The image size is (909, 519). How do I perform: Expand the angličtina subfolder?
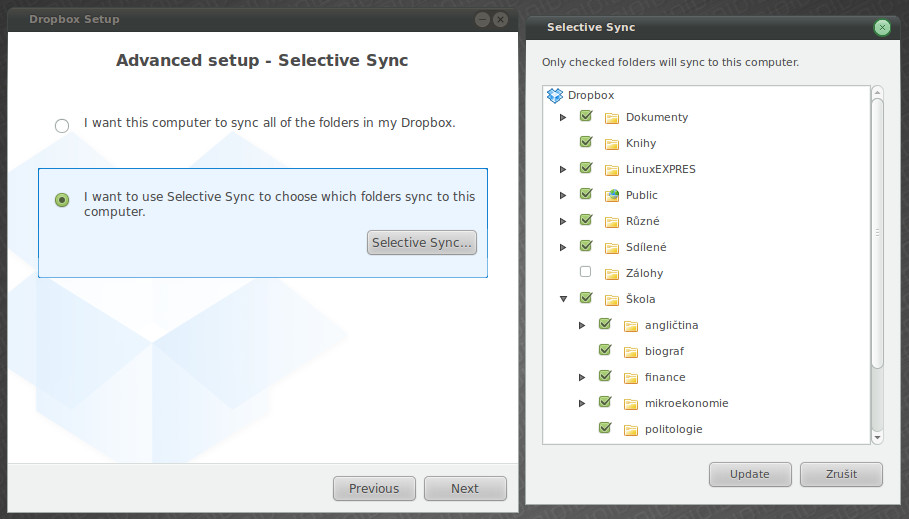click(582, 325)
